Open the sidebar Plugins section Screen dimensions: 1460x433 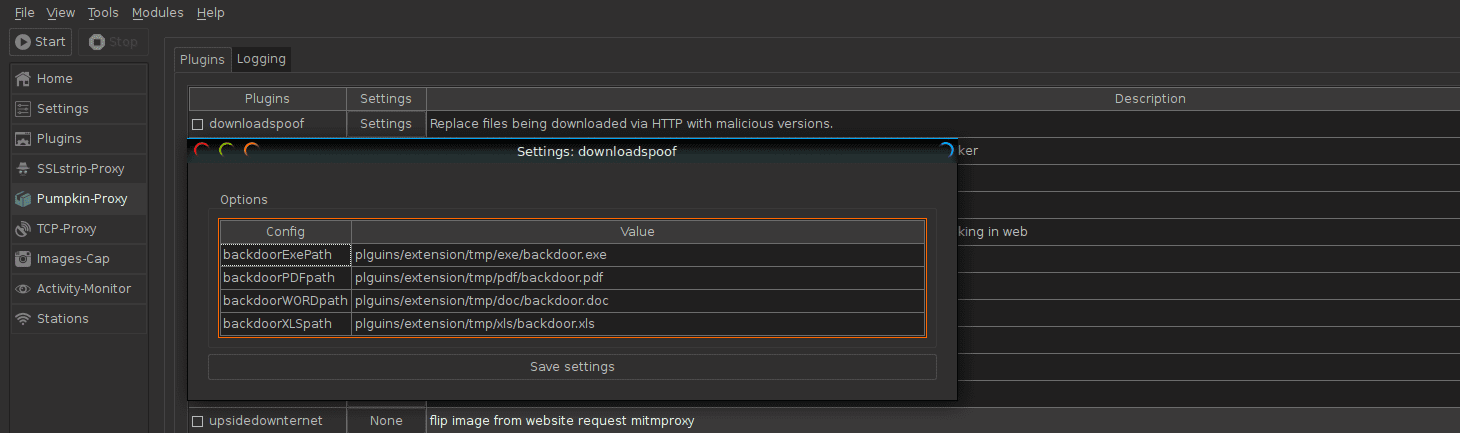pos(59,139)
